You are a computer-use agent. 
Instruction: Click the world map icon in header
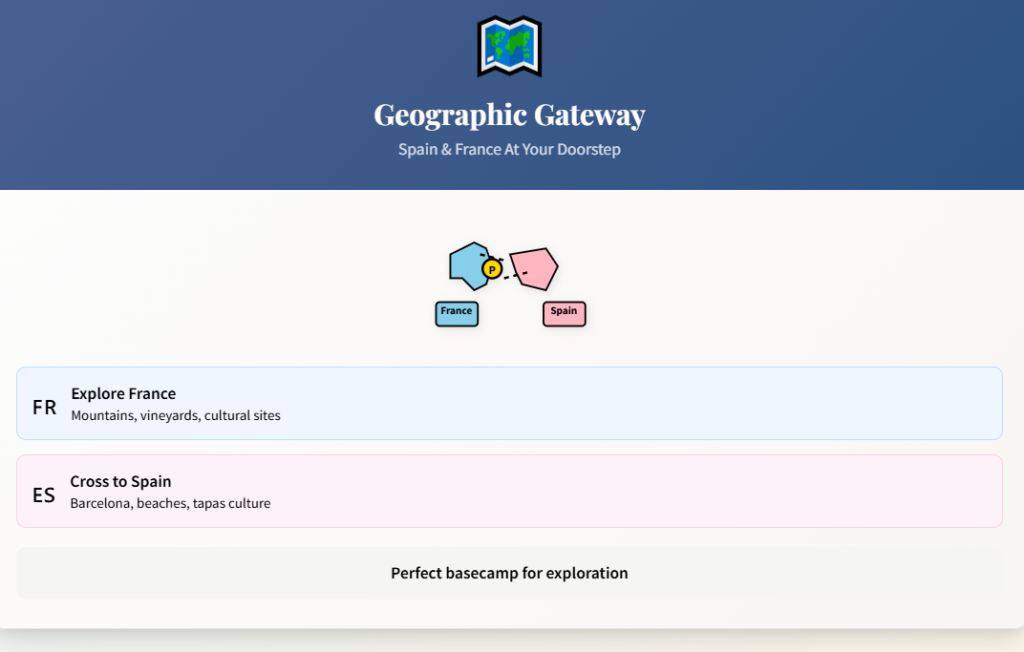(509, 46)
